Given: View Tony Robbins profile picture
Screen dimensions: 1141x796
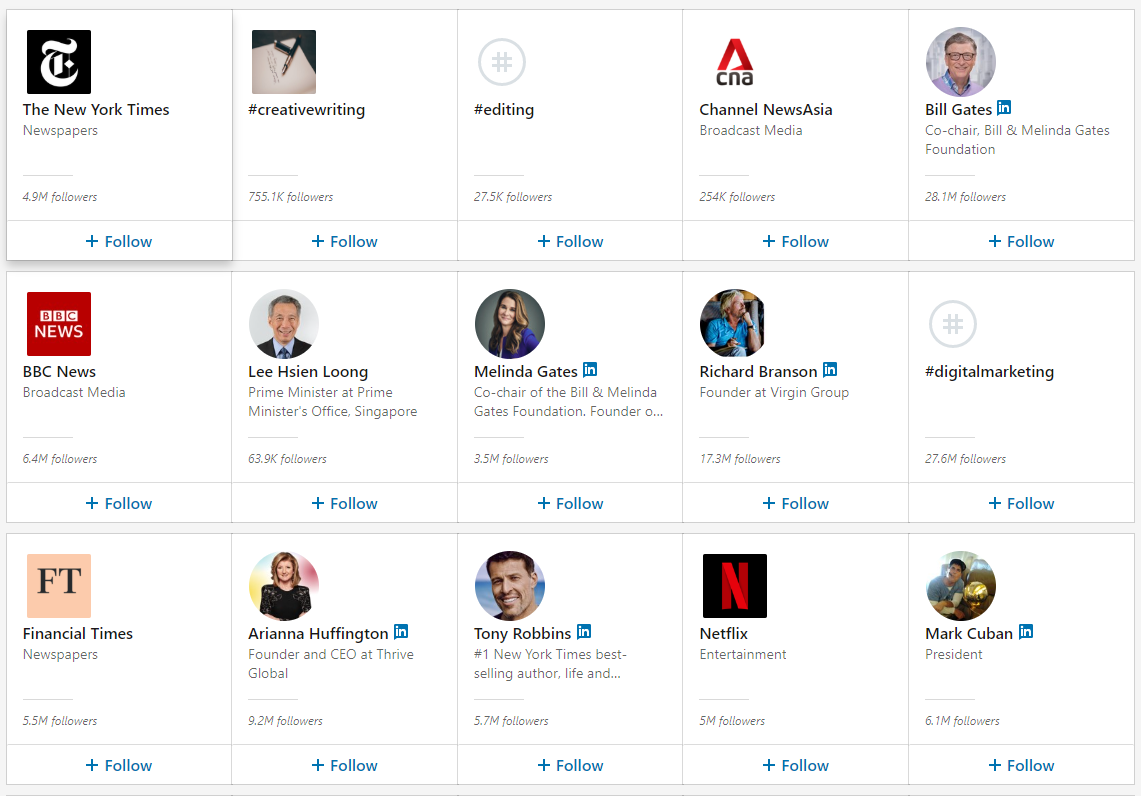Looking at the screenshot, I should 510,586.
